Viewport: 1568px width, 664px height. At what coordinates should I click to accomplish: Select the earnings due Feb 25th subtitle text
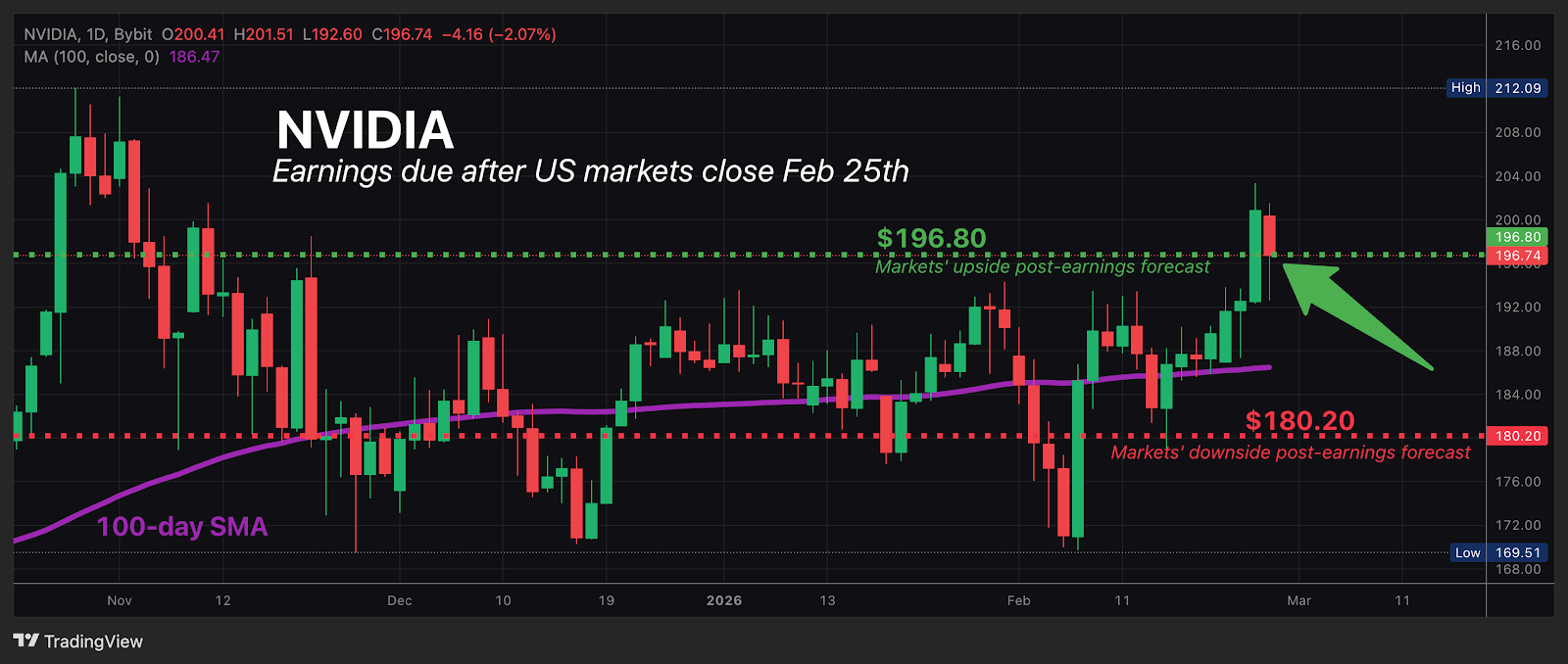click(590, 171)
